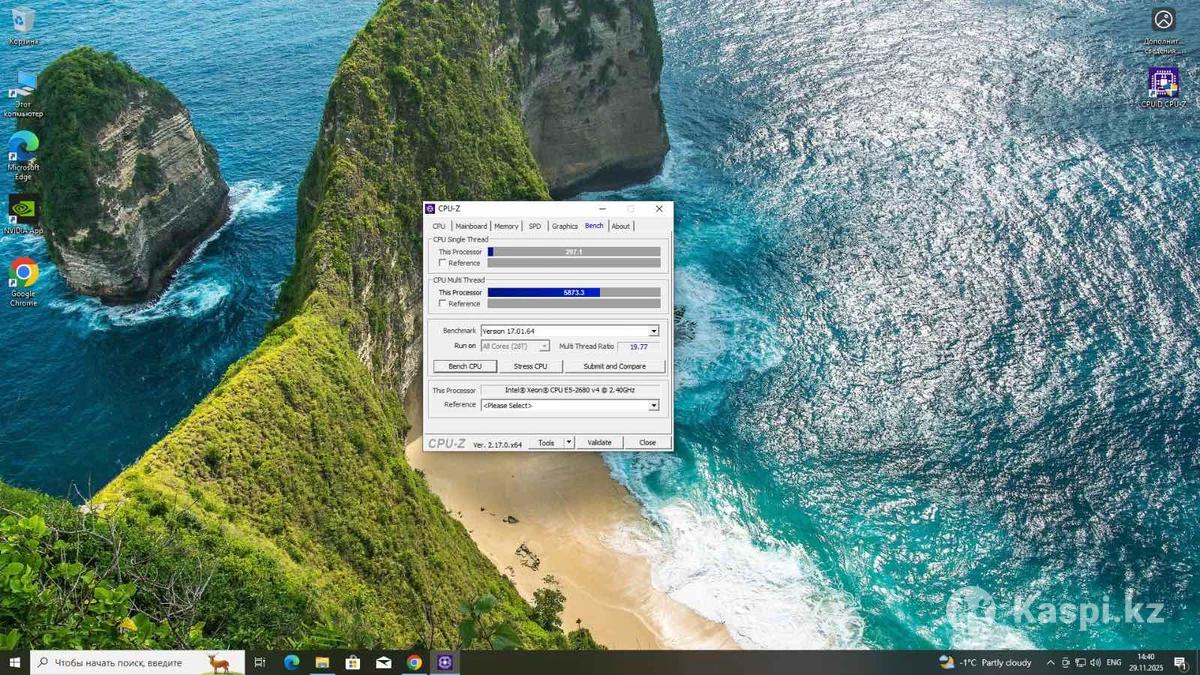Open Microsoft Store from the taskbar
This screenshot has width=1200, height=675.
pos(353,662)
